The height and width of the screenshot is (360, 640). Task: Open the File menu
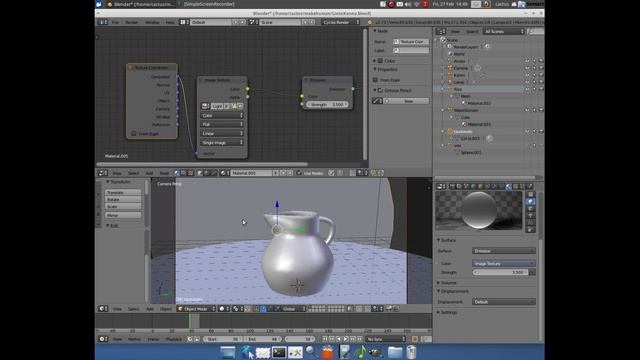click(116, 22)
